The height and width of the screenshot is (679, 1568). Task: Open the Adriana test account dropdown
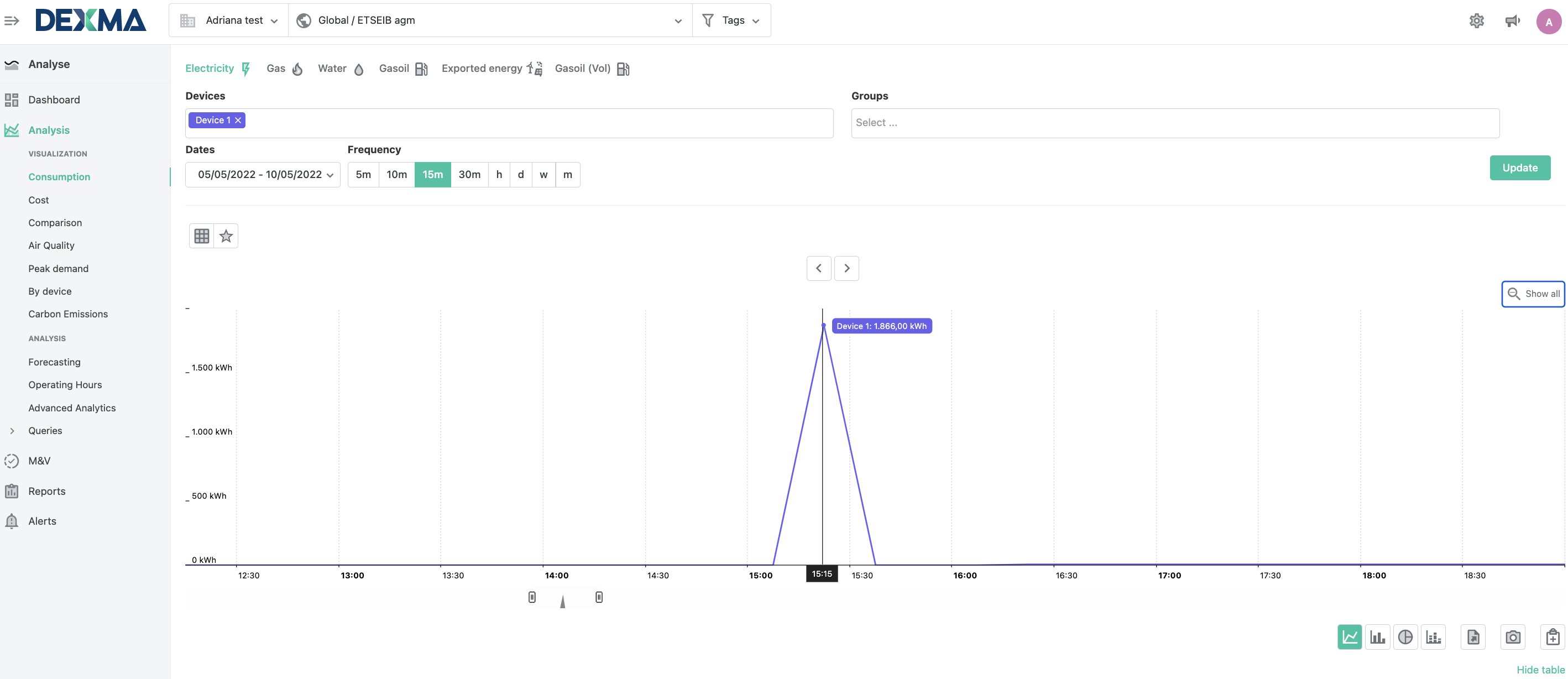pyautogui.click(x=229, y=20)
